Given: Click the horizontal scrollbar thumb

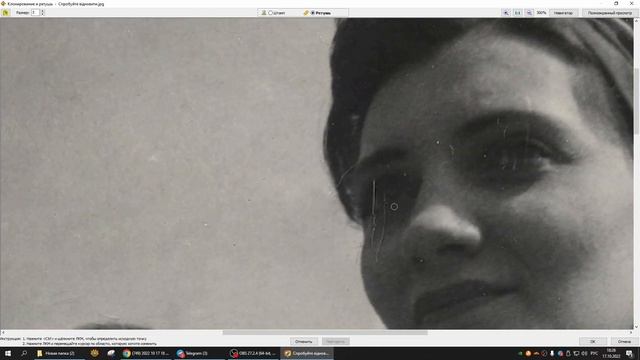Looking at the screenshot, I should 325,333.
